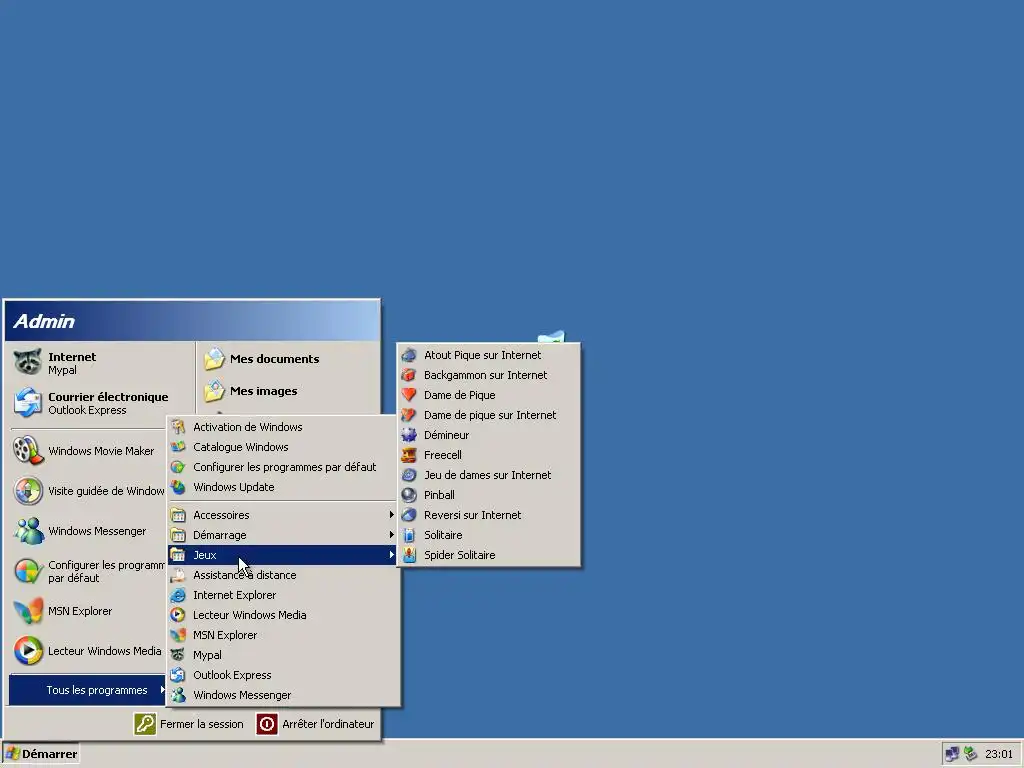This screenshot has height=768, width=1024.
Task: Click the Activation de Windows keys icon
Action: pos(178,427)
